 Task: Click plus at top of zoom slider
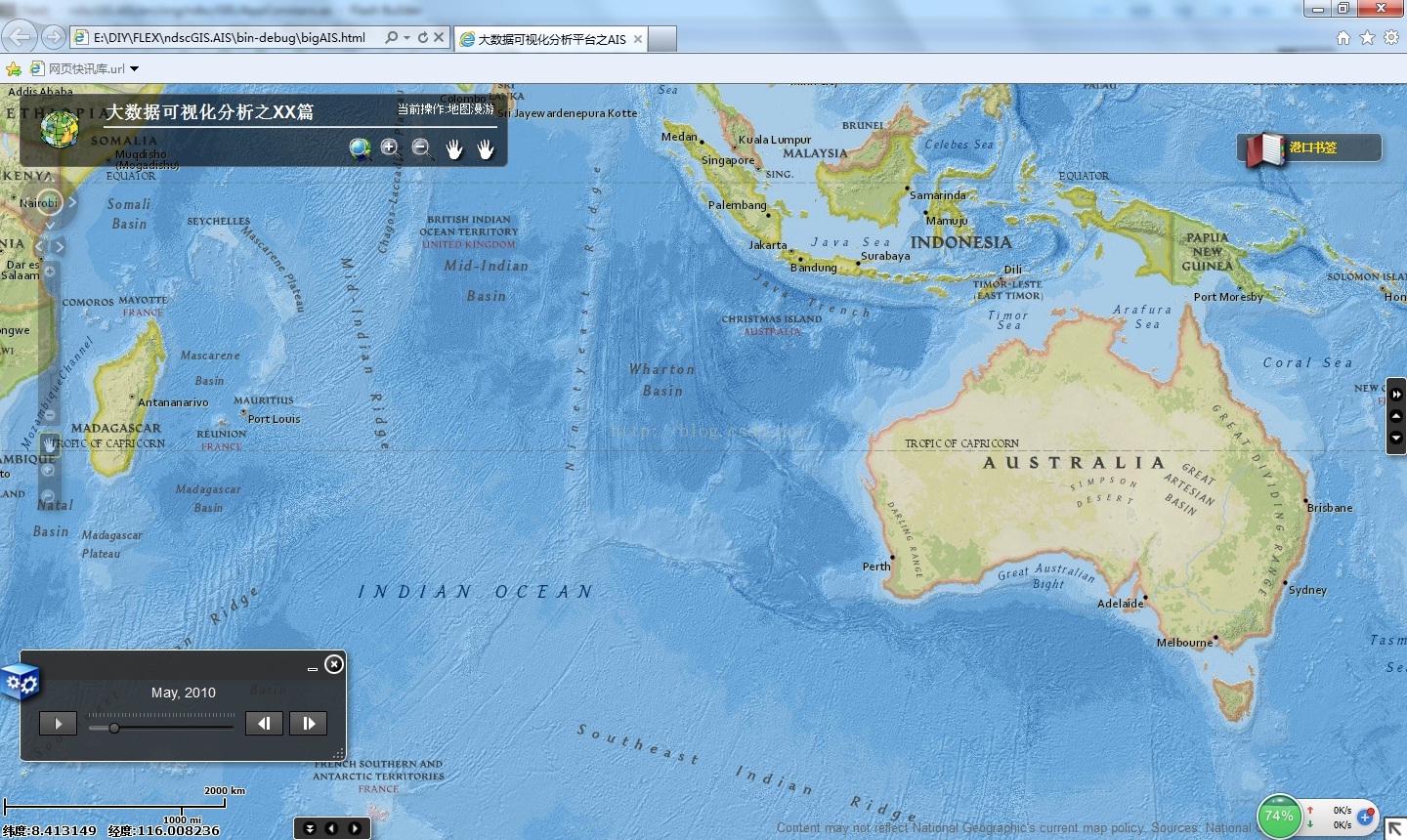click(x=50, y=271)
